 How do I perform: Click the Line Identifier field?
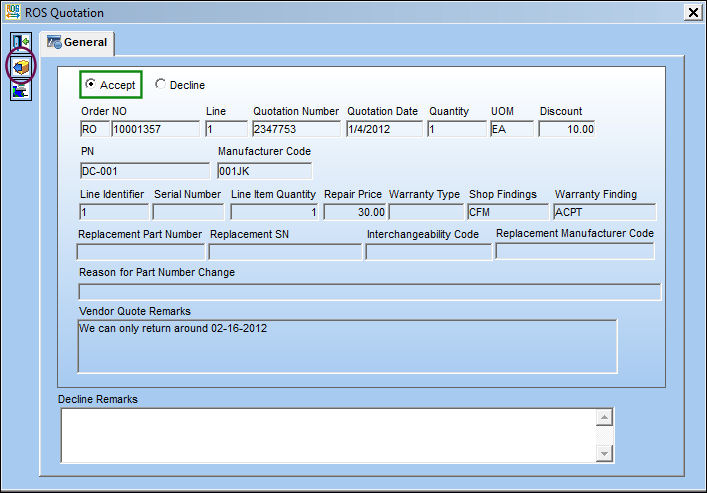coord(114,212)
